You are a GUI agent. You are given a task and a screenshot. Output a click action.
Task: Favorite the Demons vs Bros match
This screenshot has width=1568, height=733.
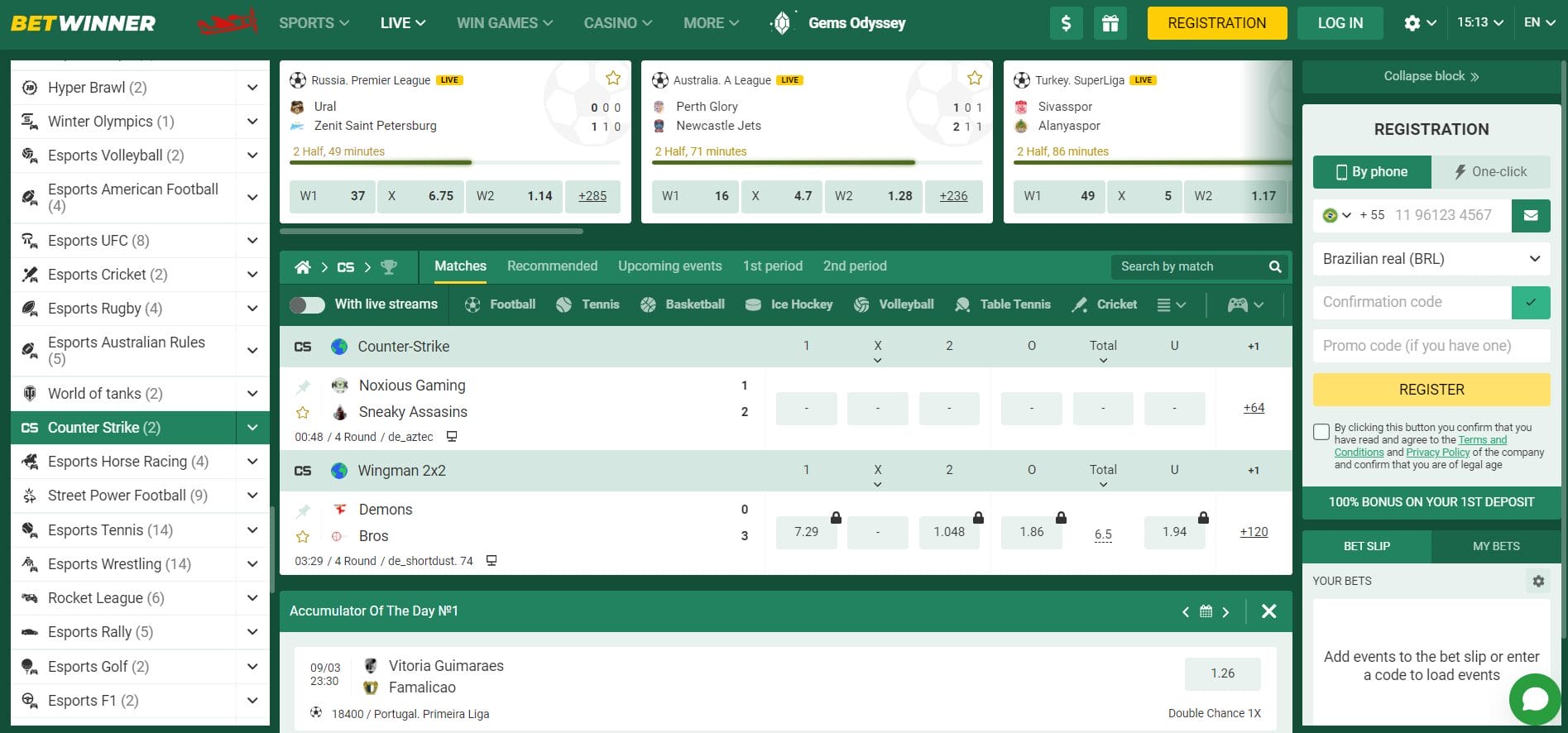pyautogui.click(x=303, y=537)
